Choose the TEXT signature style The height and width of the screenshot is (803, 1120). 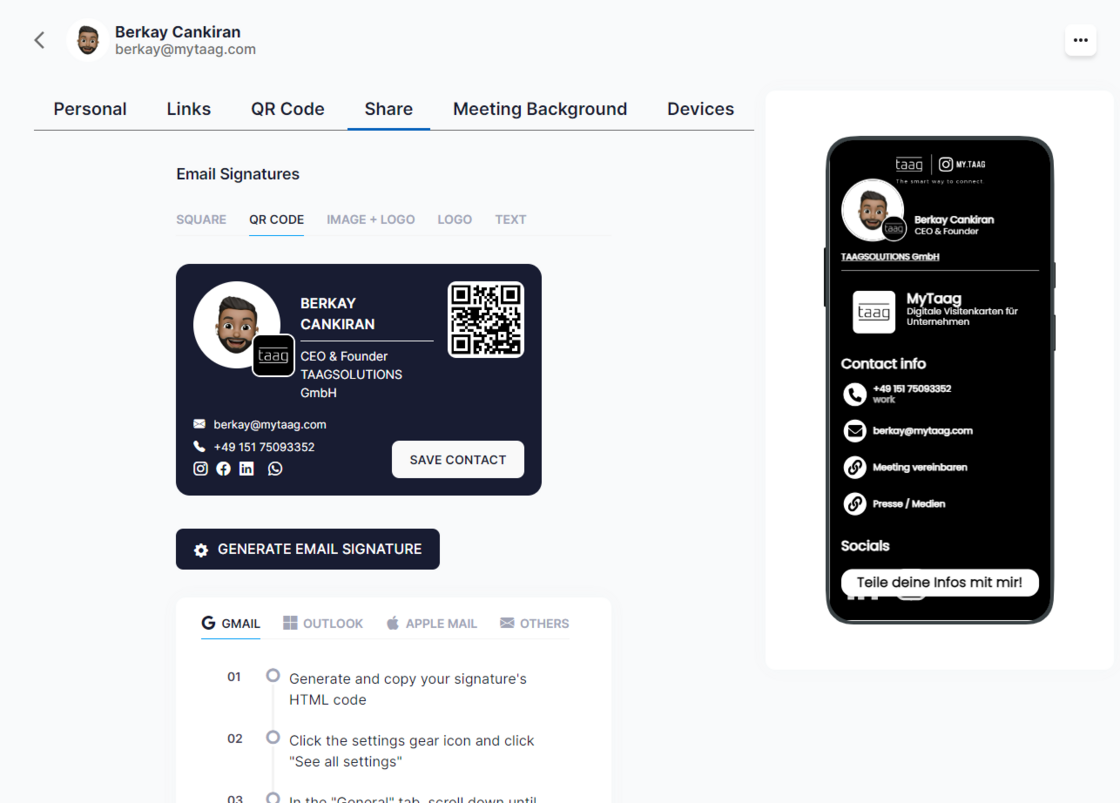[510, 219]
